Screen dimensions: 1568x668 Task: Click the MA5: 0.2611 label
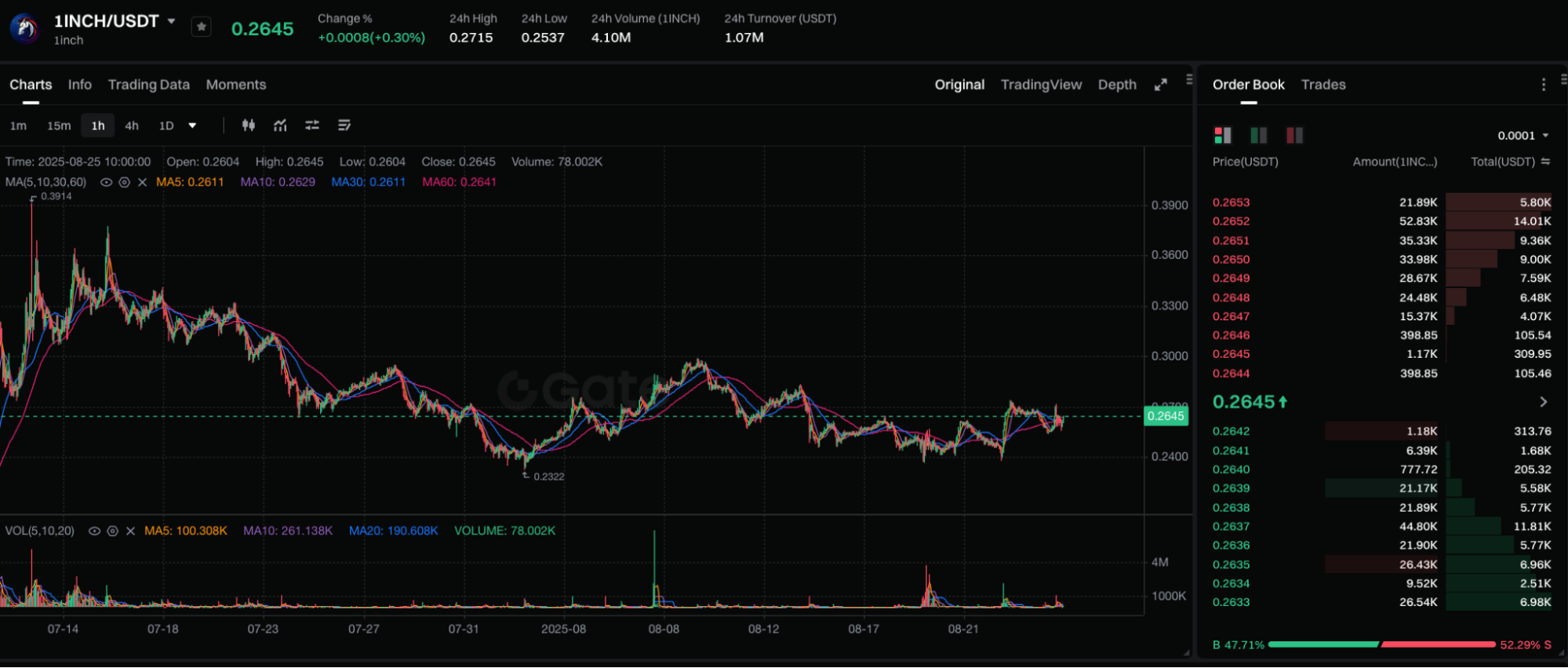click(190, 182)
